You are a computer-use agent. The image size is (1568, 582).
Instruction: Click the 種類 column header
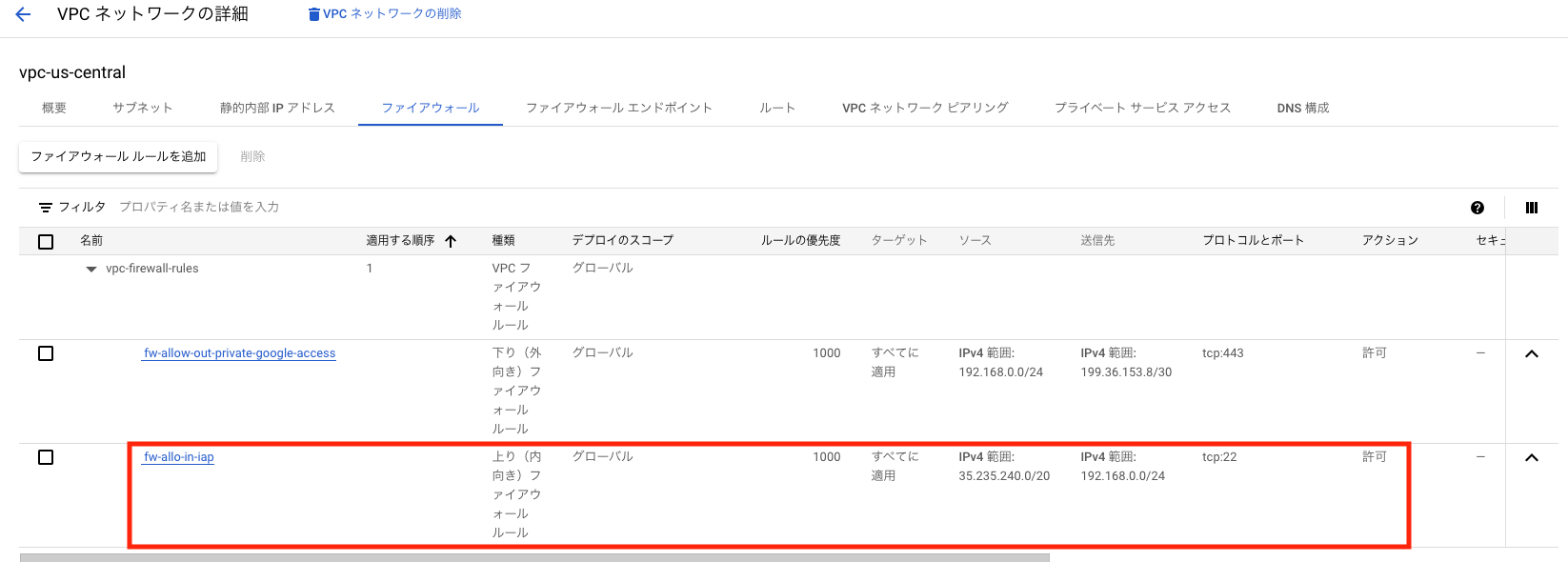click(503, 241)
